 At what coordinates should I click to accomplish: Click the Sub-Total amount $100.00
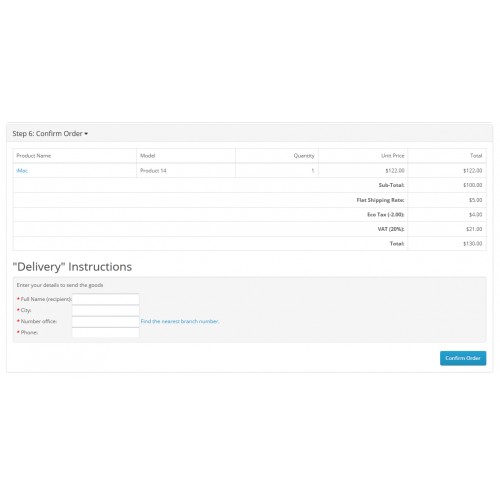tap(472, 185)
